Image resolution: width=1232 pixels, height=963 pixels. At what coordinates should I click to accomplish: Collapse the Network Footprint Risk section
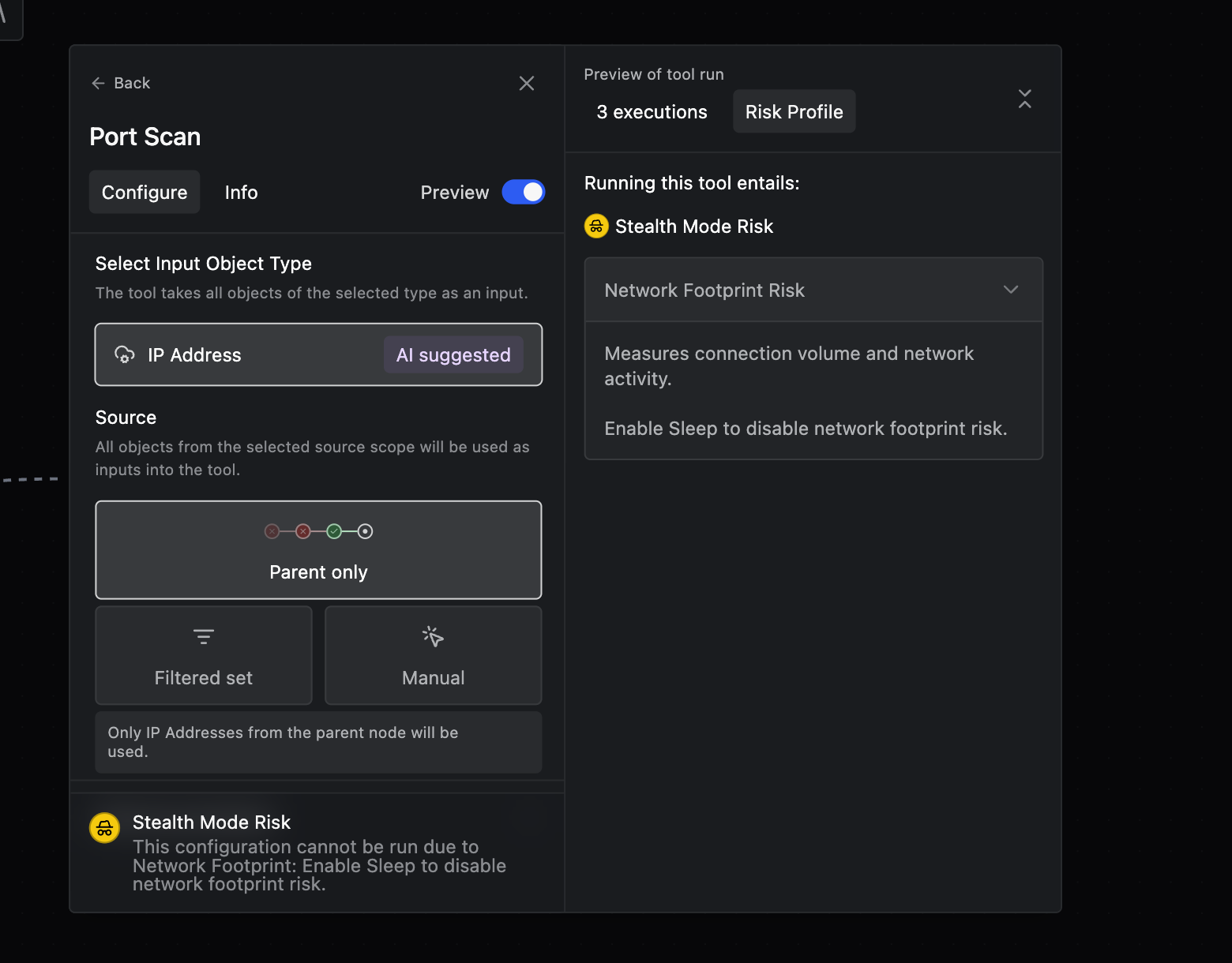pos(1010,290)
